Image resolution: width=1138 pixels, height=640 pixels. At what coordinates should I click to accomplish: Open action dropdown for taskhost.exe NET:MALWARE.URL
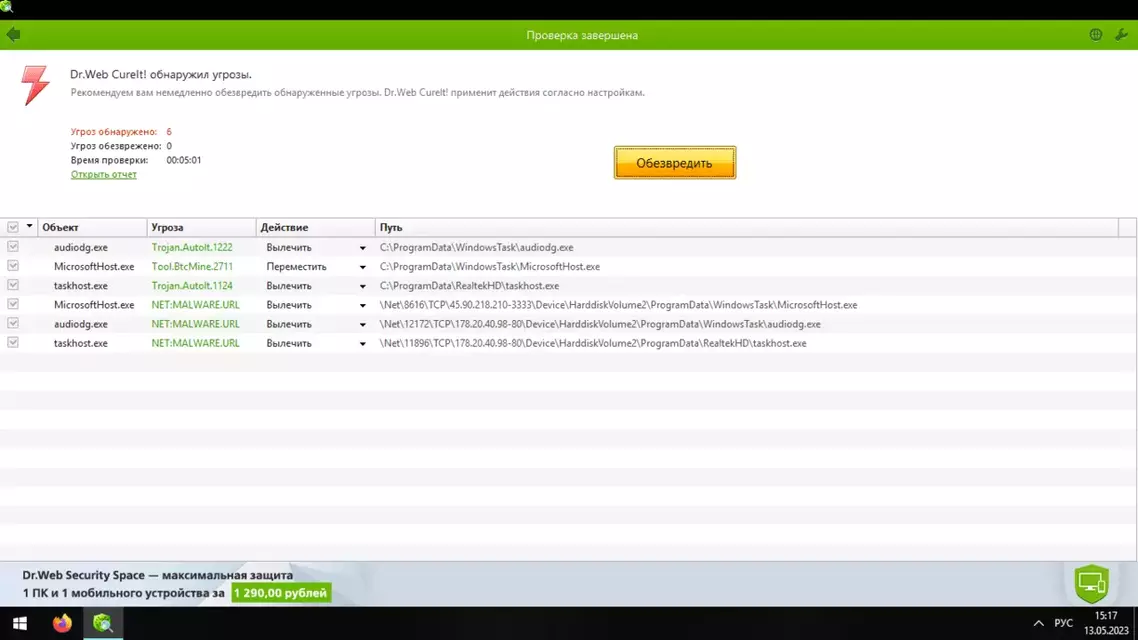(x=362, y=344)
